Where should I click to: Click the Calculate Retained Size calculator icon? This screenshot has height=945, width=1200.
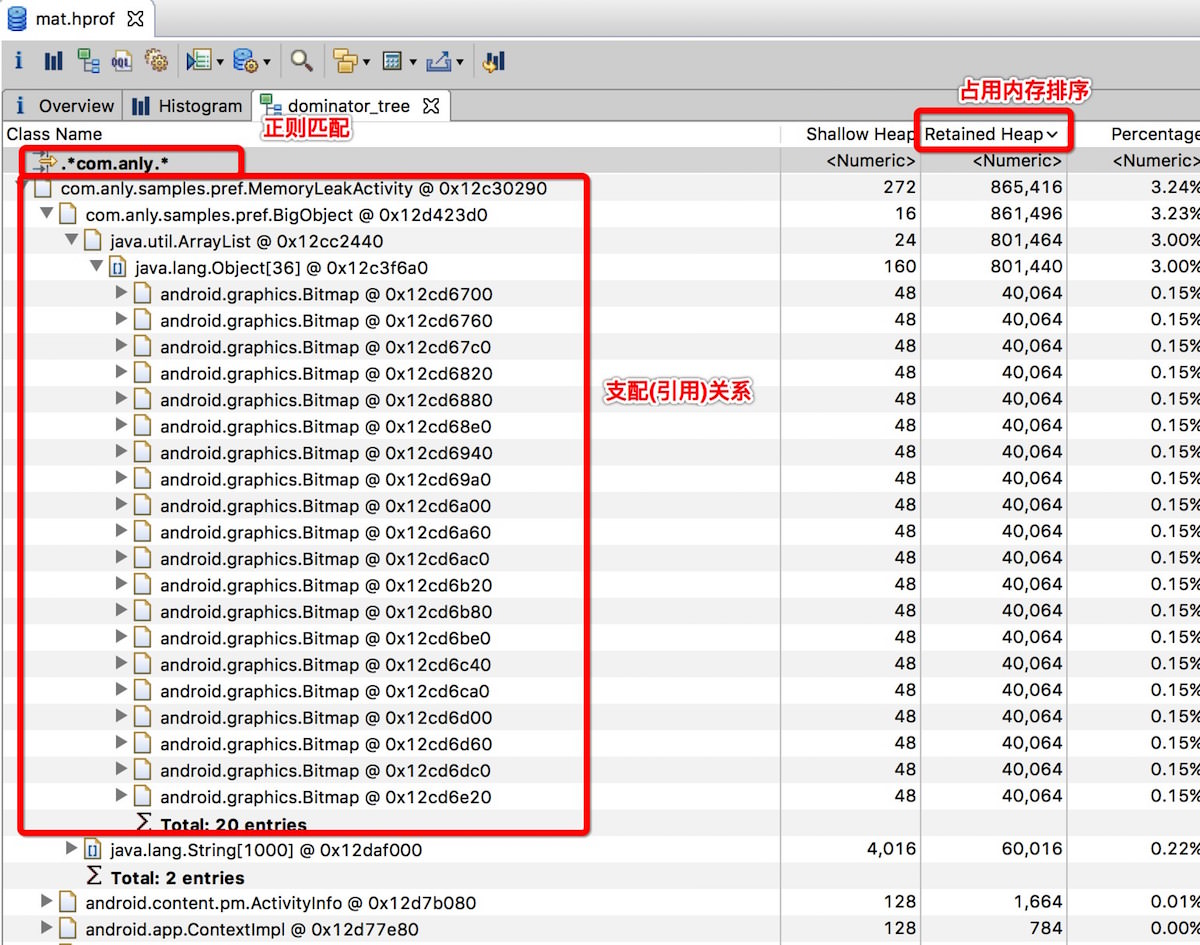coord(393,61)
